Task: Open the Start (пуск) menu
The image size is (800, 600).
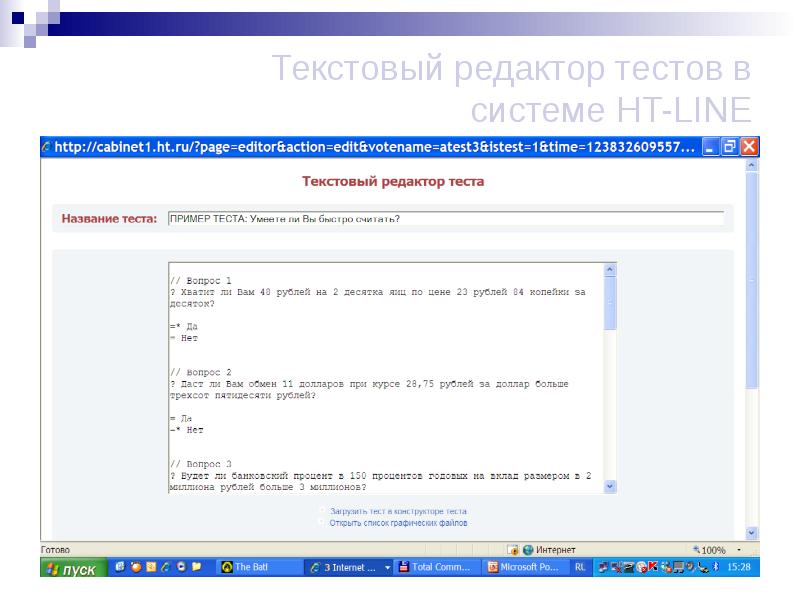Action: click(70, 569)
